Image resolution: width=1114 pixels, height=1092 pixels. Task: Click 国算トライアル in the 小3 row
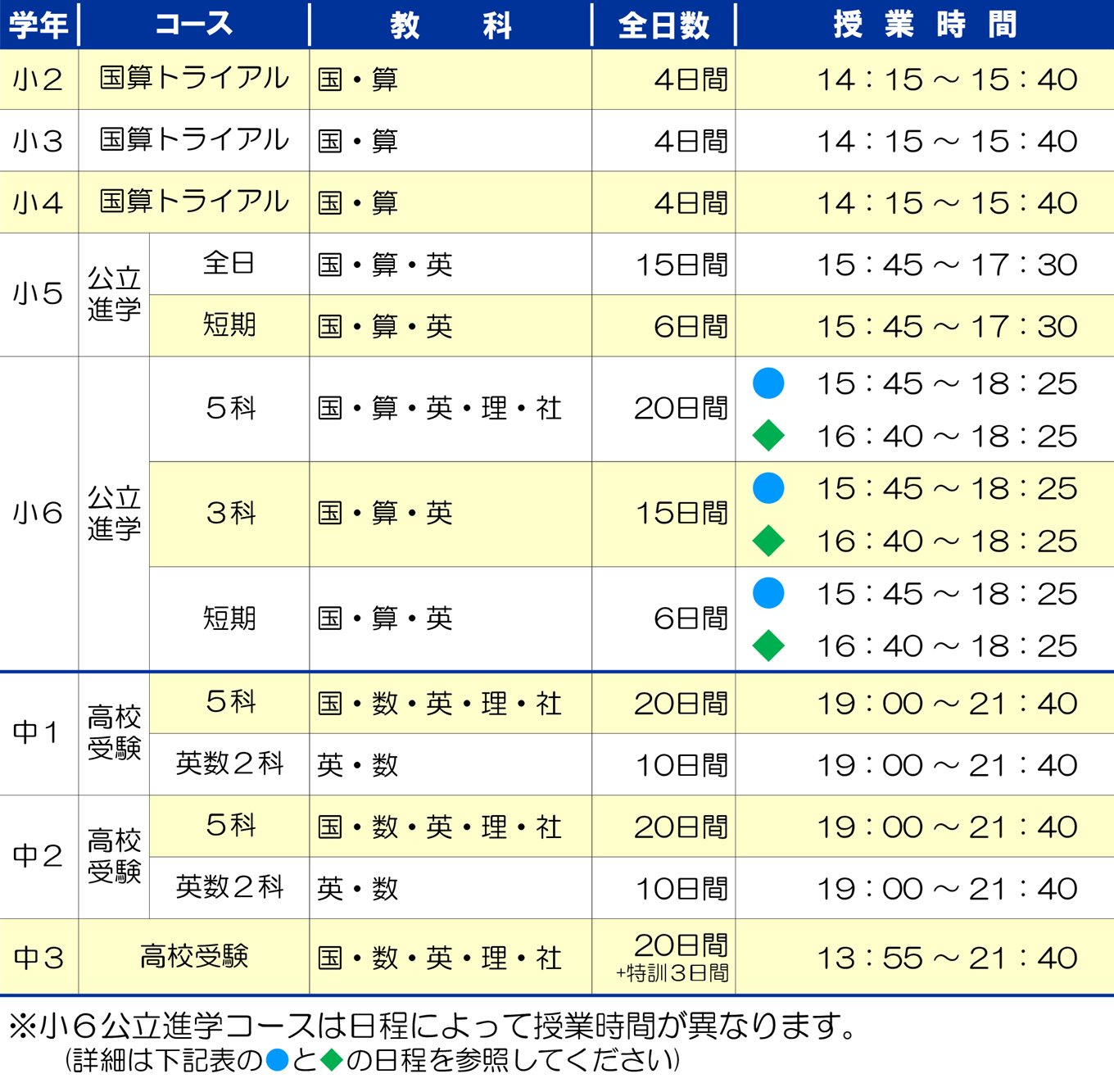(x=194, y=140)
